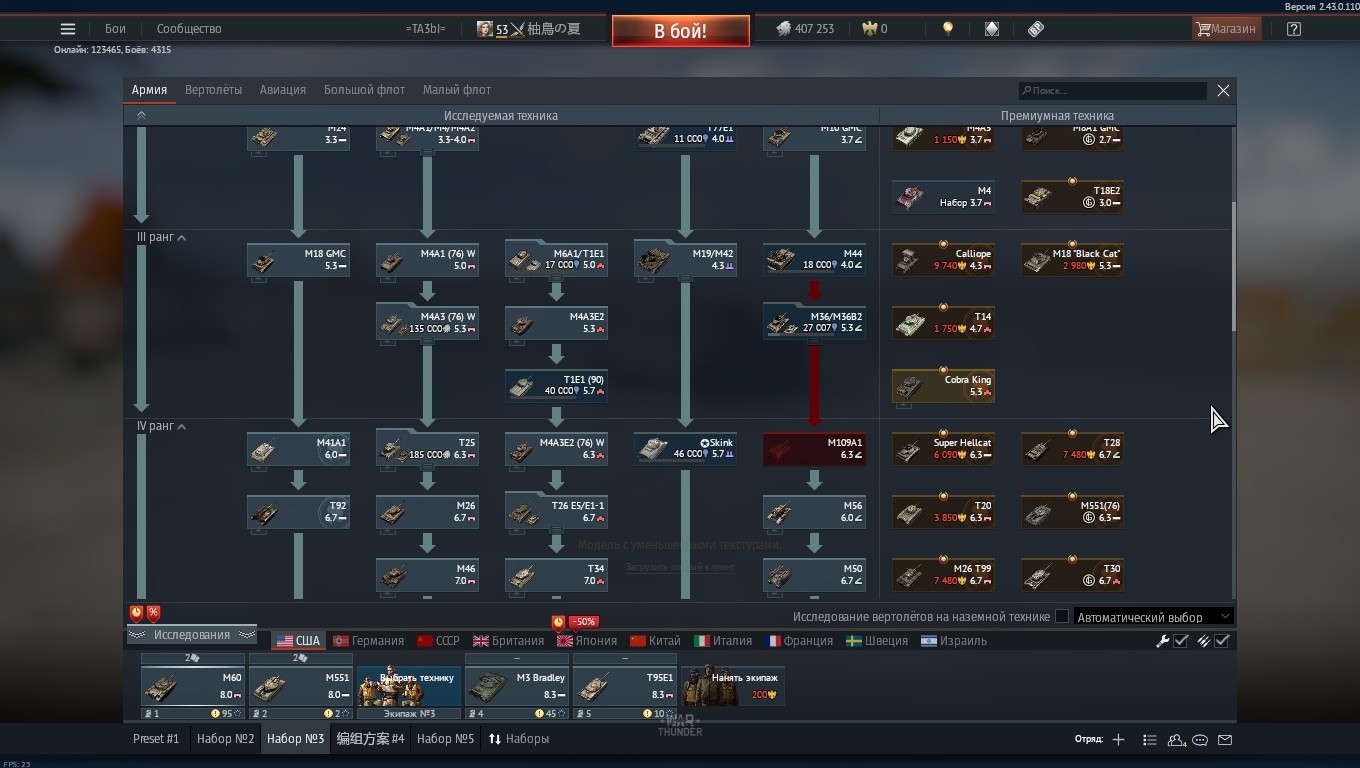Select the M18 GMC vehicle card
The height and width of the screenshot is (768, 1360).
point(298,260)
